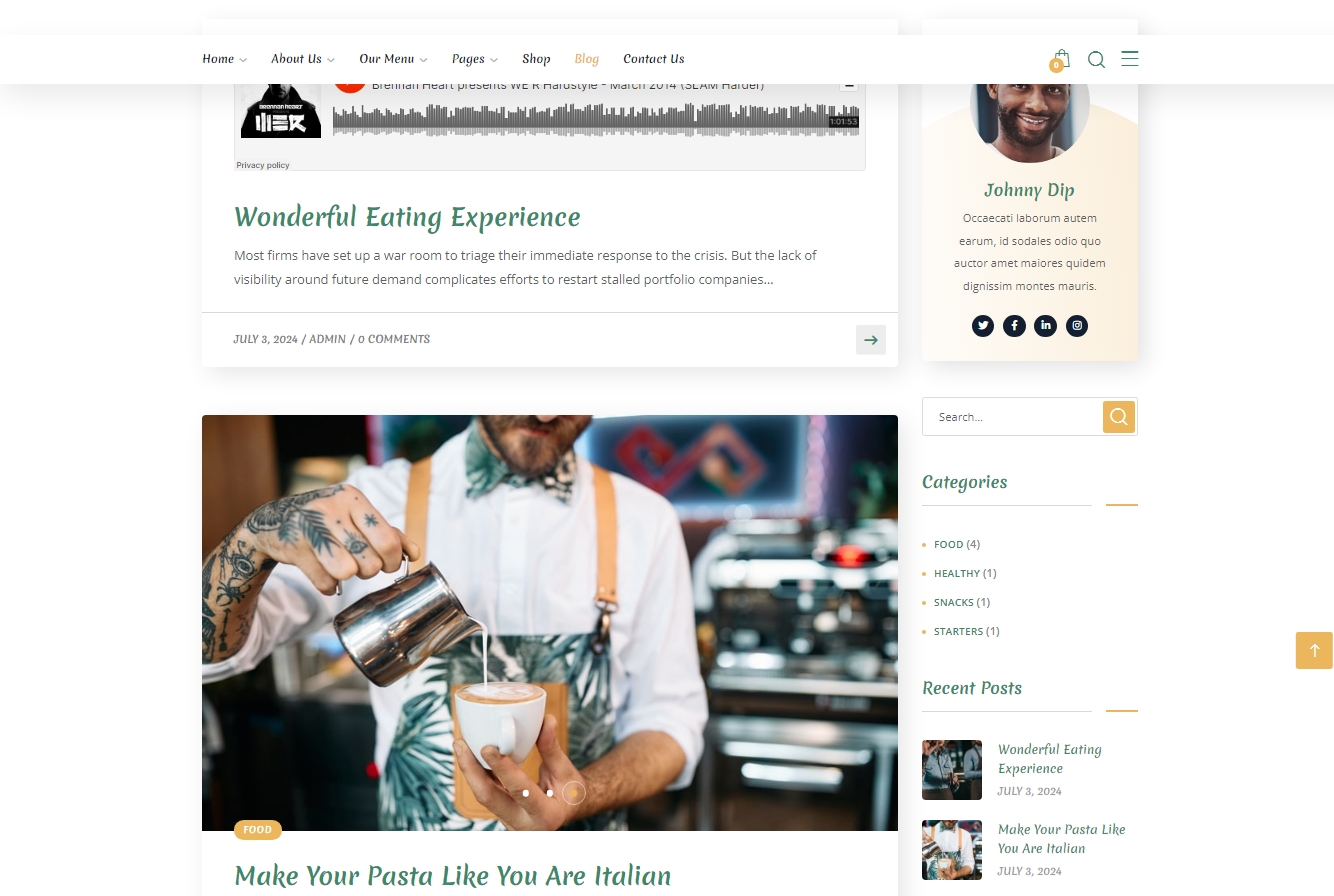The height and width of the screenshot is (896, 1334).
Task: Submit the sidebar search with orange button
Action: (1119, 417)
